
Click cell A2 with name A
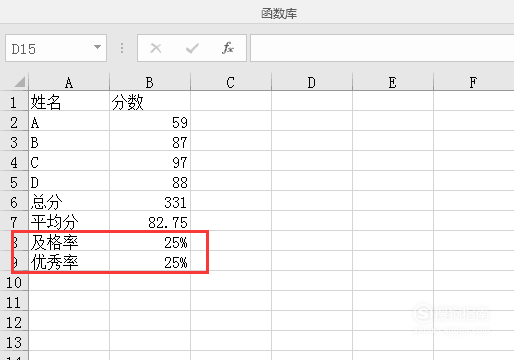(x=69, y=121)
